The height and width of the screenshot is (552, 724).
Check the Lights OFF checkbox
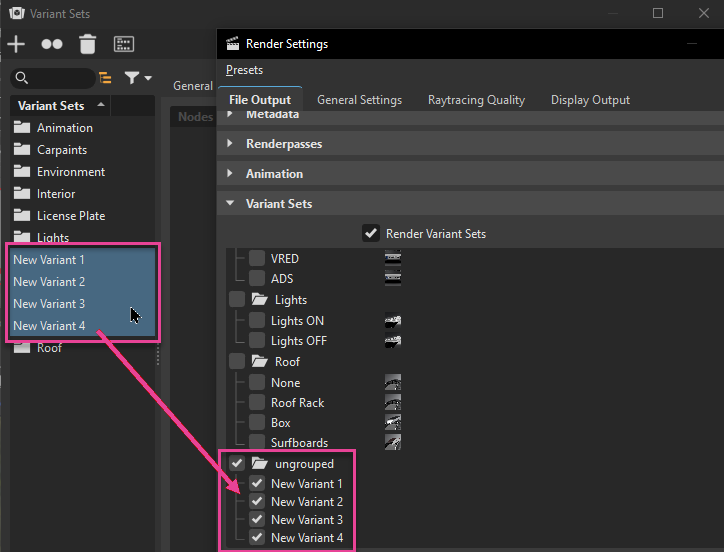[x=257, y=340]
